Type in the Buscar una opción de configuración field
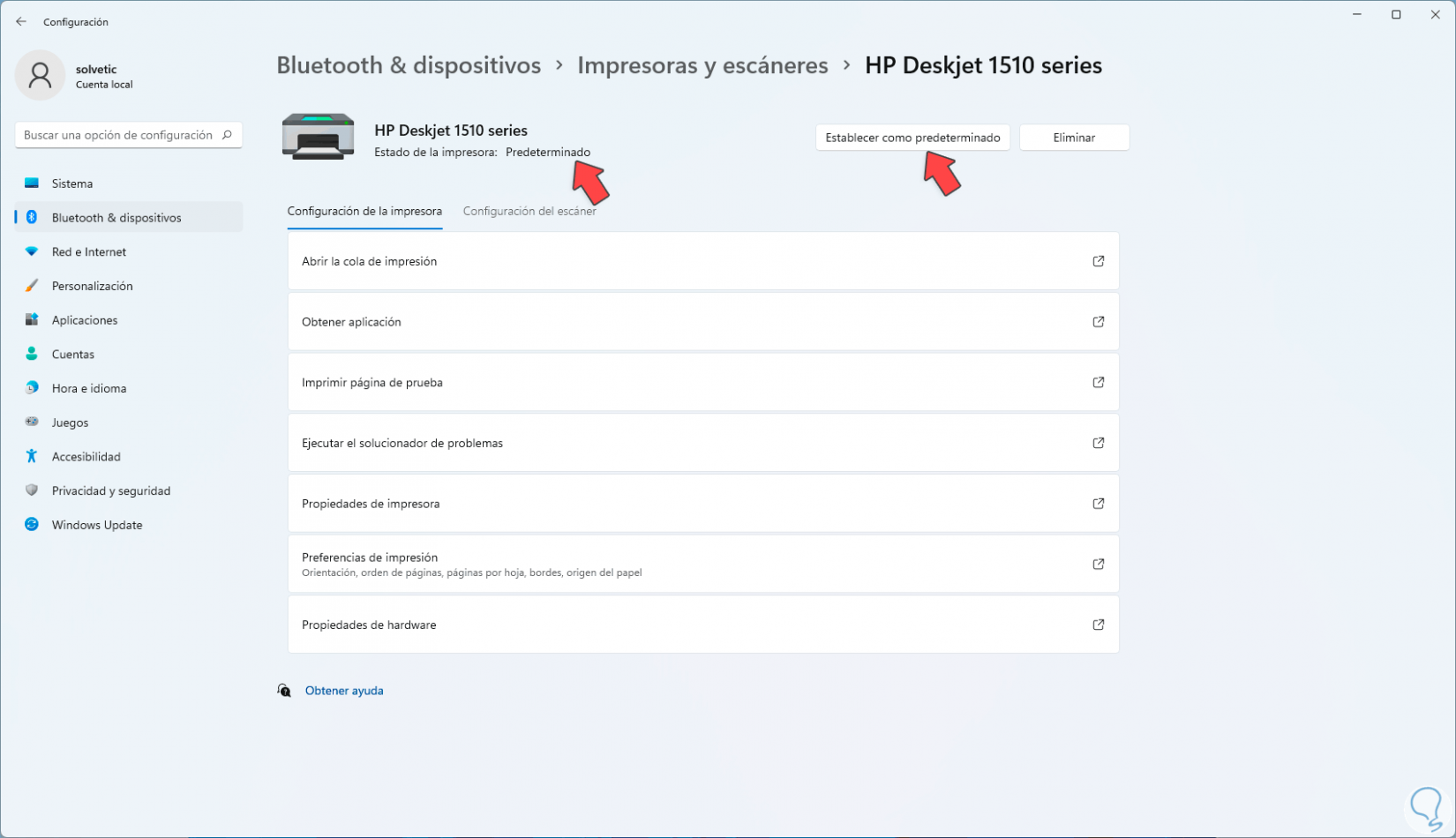 point(118,135)
